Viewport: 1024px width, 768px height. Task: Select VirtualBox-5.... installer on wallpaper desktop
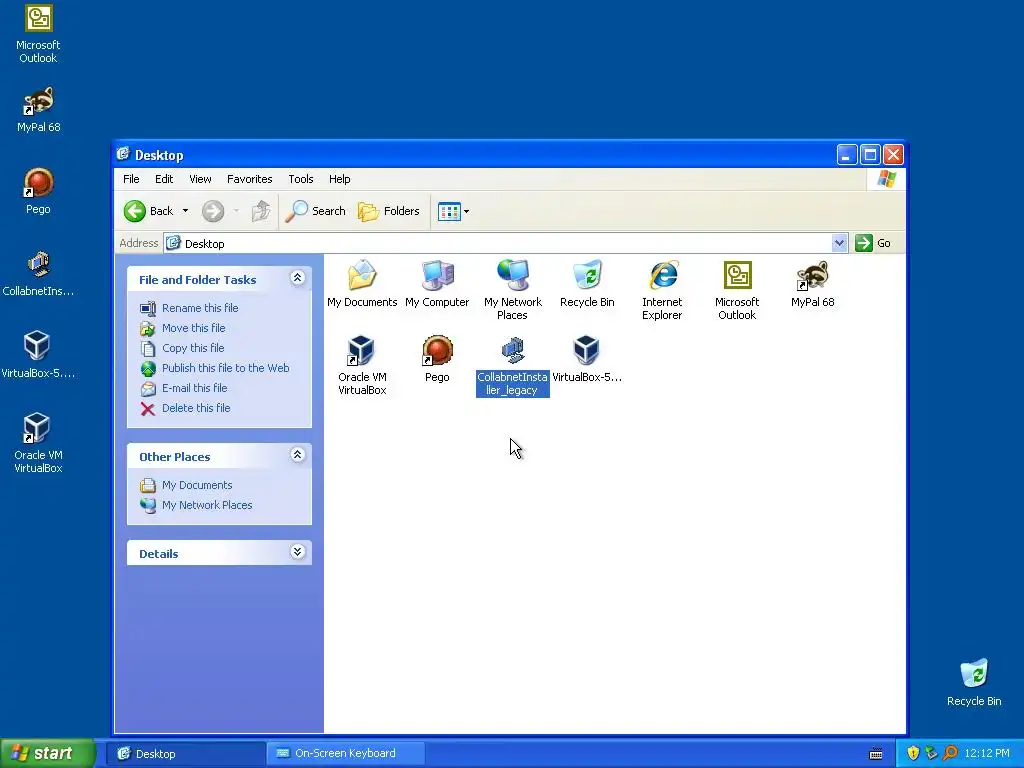(38, 355)
